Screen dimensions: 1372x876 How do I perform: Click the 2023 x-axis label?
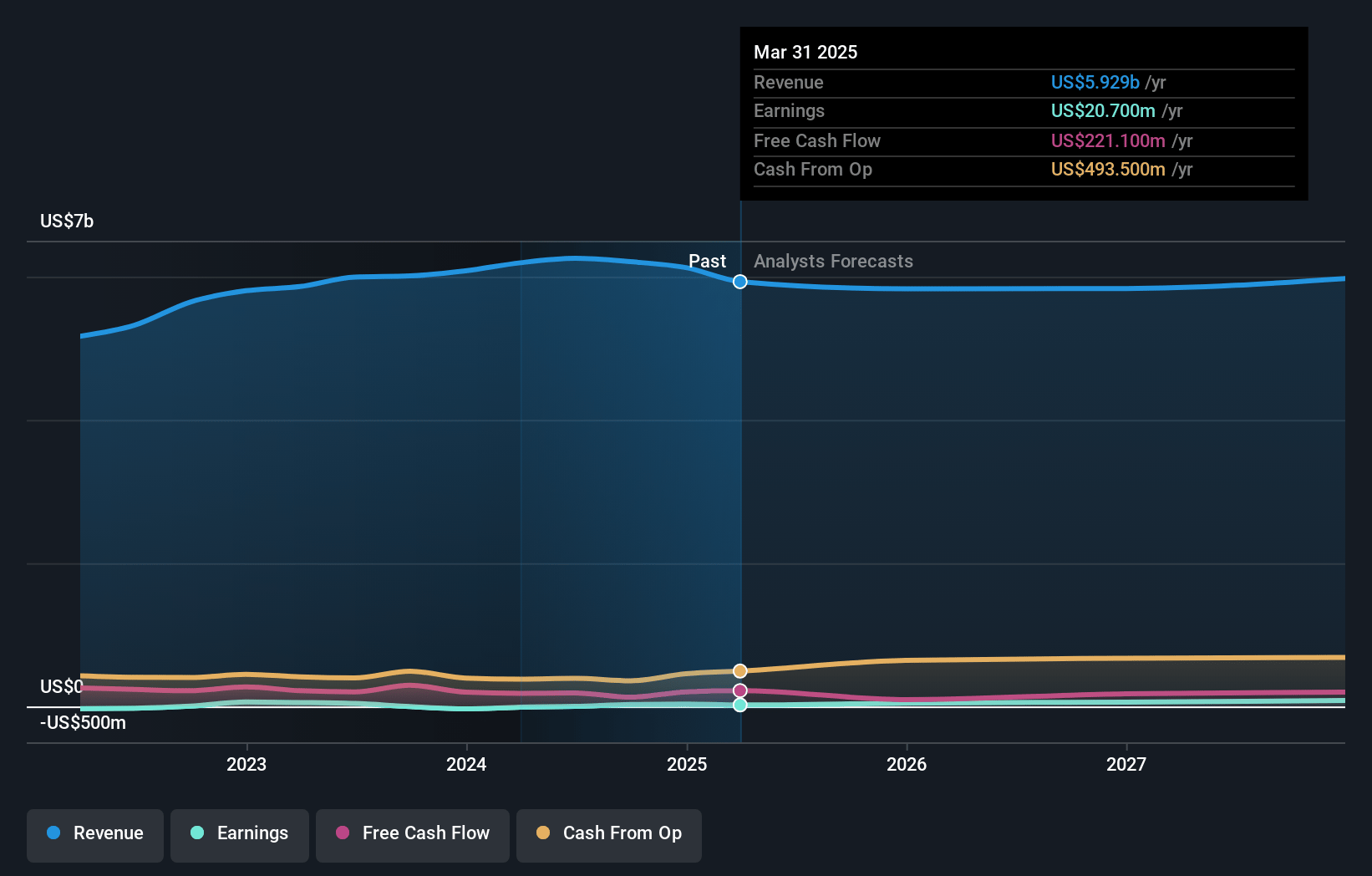click(x=246, y=764)
